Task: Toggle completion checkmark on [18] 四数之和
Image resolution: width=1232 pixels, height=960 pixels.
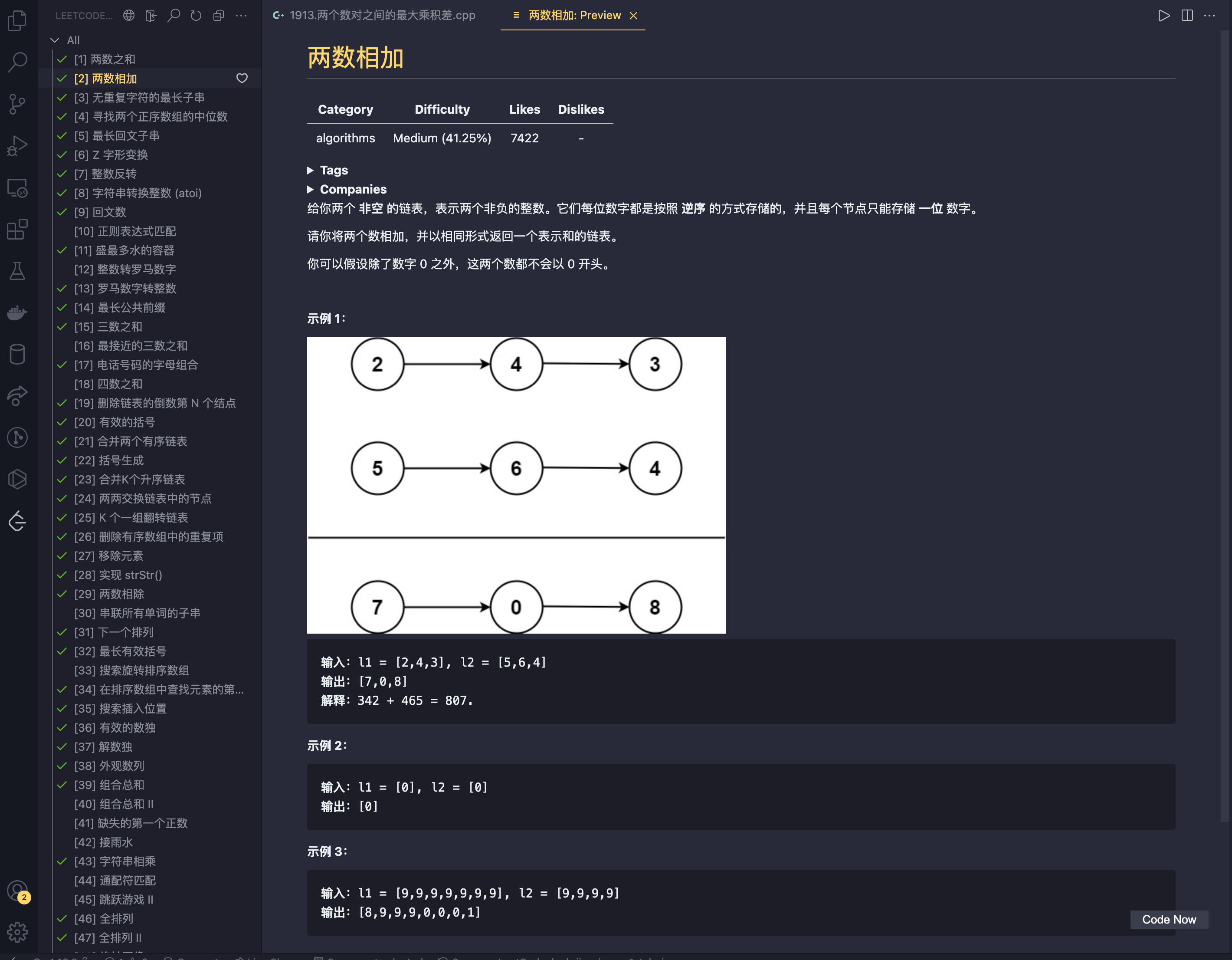Action: 63,384
